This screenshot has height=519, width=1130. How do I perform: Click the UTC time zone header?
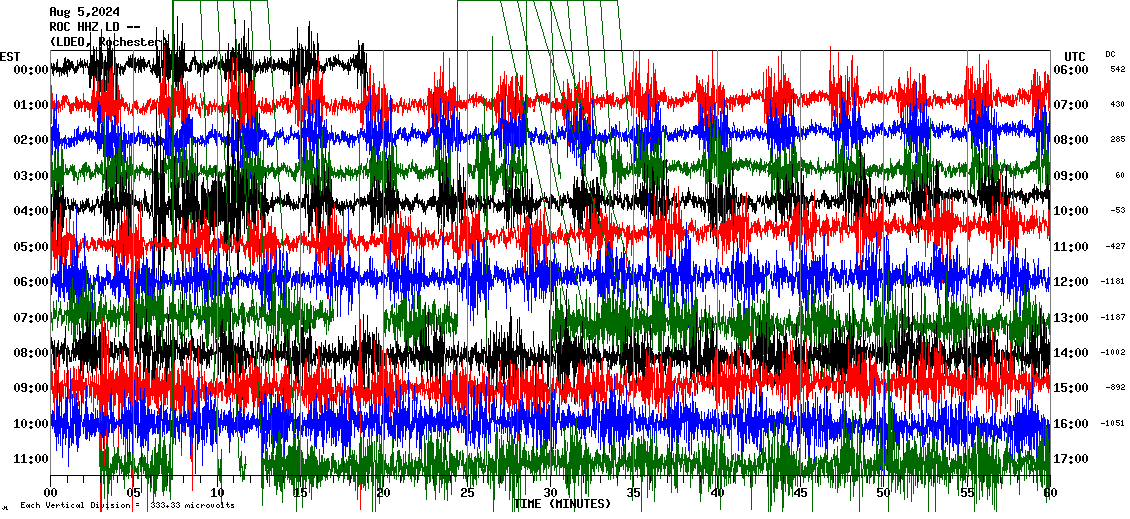[1075, 56]
